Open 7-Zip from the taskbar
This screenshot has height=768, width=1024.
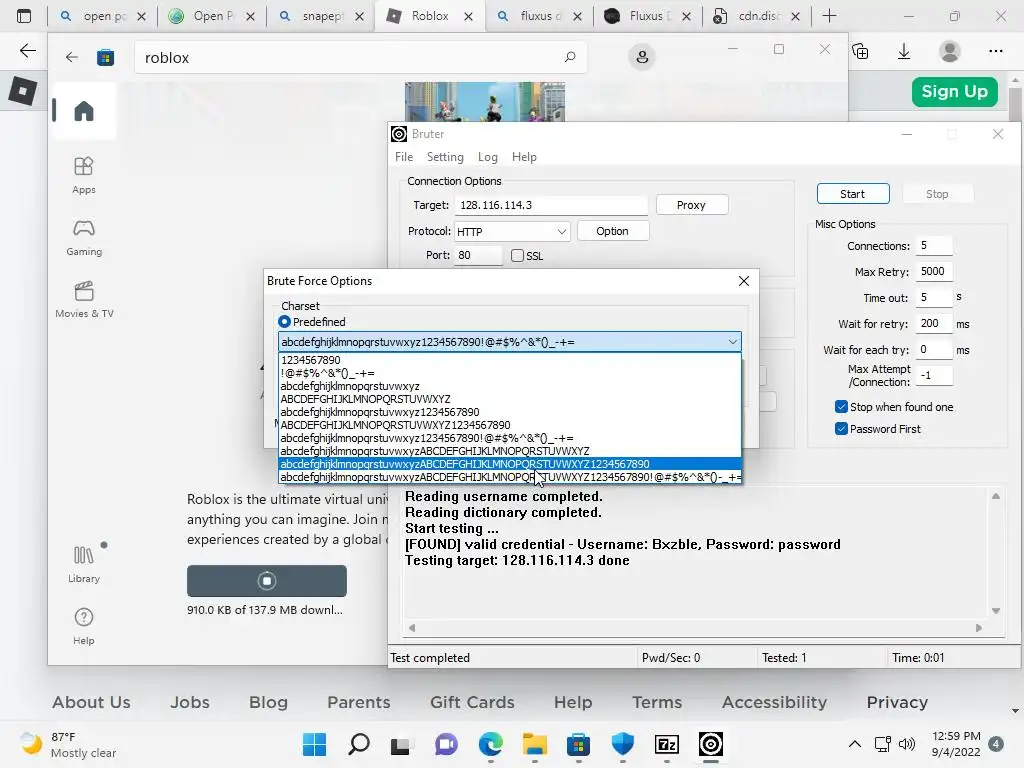667,744
